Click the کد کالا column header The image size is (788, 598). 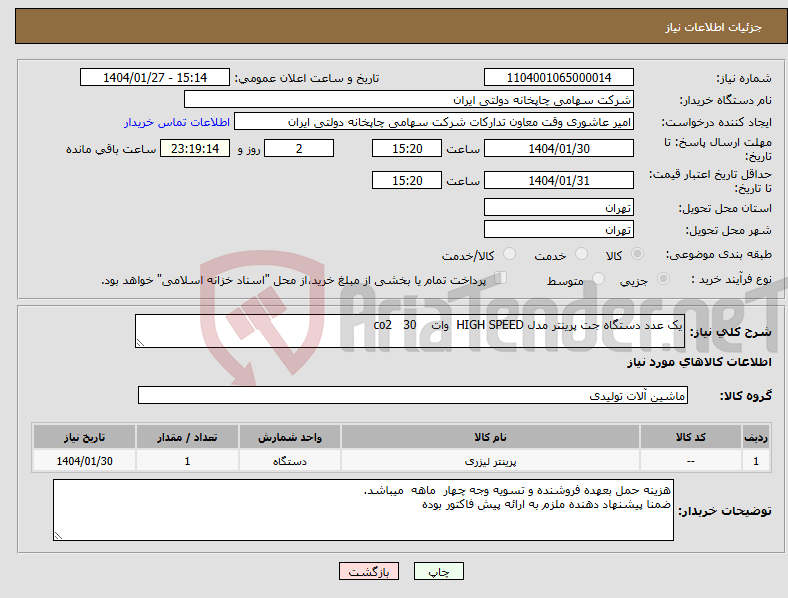point(691,437)
